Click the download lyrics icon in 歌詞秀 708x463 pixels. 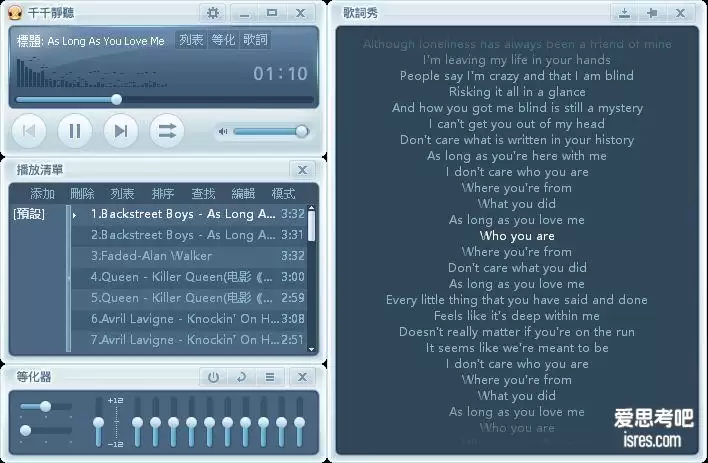(624, 13)
